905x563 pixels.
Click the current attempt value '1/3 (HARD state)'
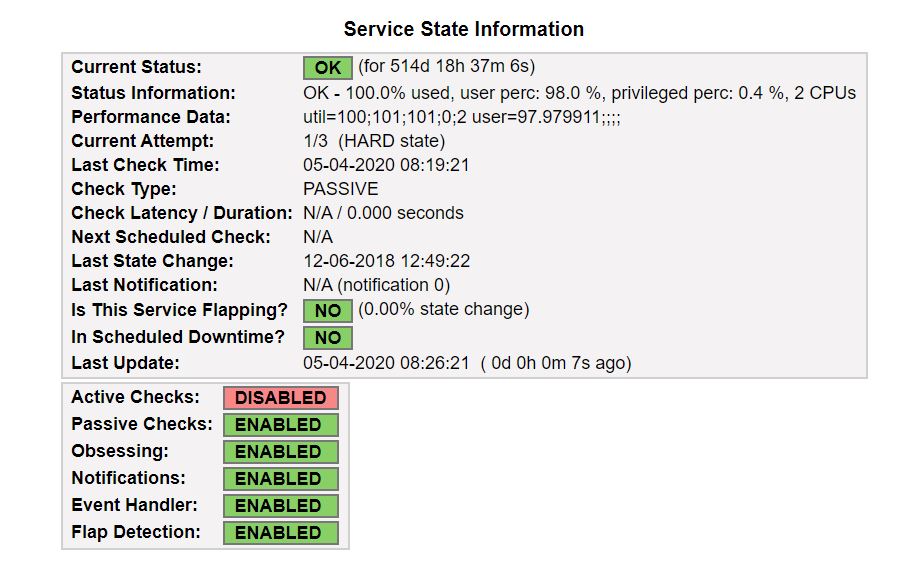pos(374,141)
